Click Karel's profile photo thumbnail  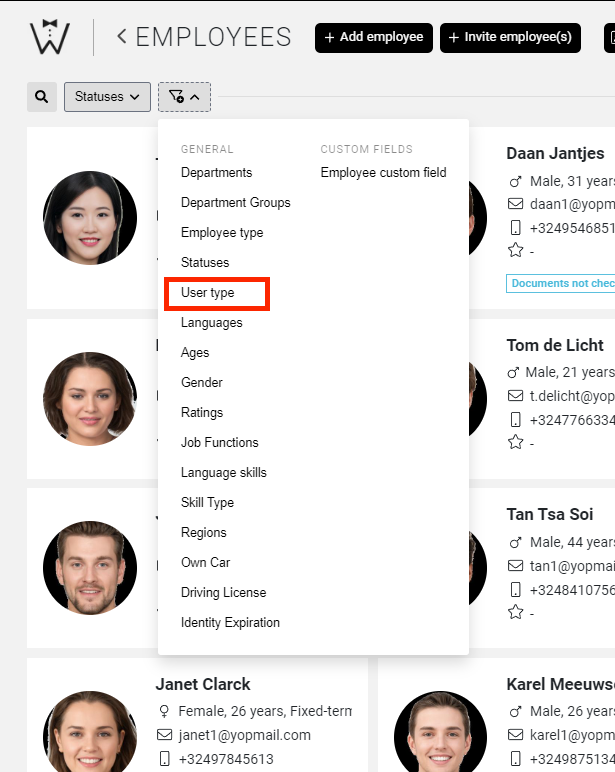(x=432, y=730)
